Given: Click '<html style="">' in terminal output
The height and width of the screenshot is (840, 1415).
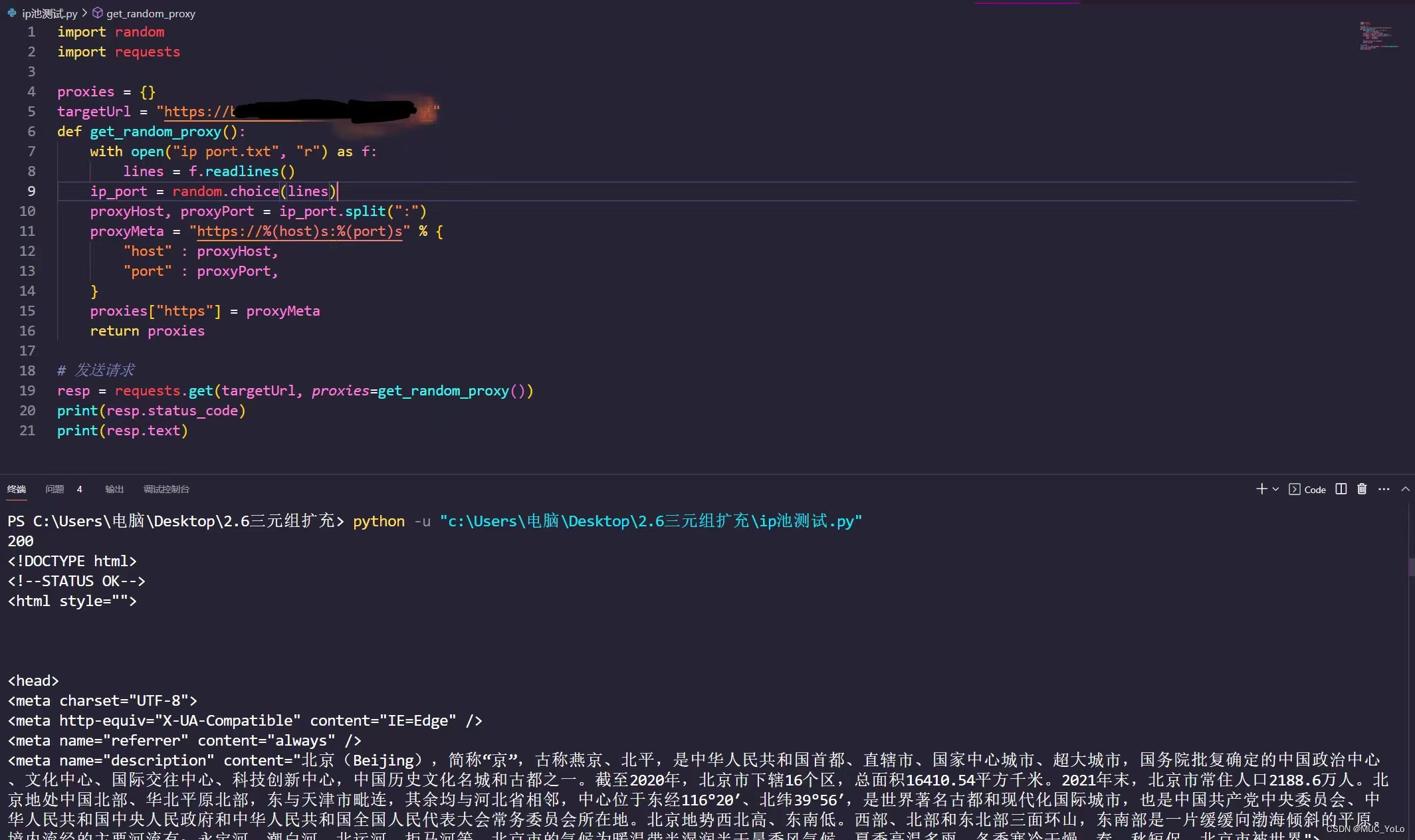Looking at the screenshot, I should pos(72,601).
